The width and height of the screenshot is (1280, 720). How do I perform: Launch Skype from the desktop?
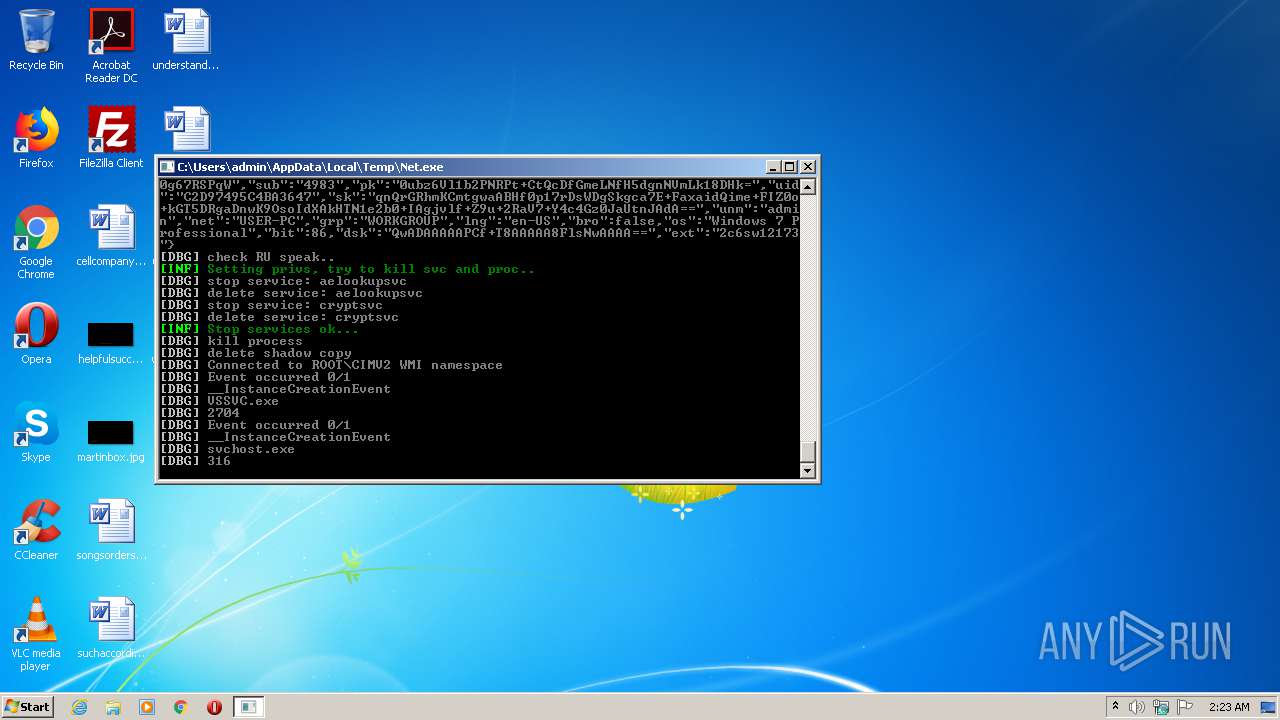point(36,432)
